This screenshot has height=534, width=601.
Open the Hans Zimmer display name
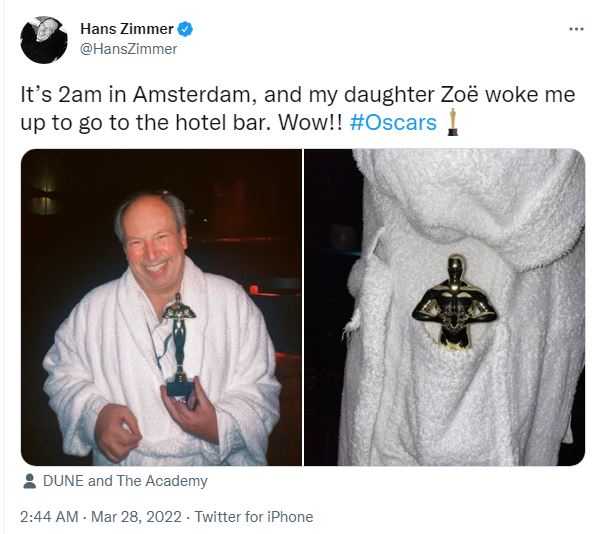coord(127,29)
